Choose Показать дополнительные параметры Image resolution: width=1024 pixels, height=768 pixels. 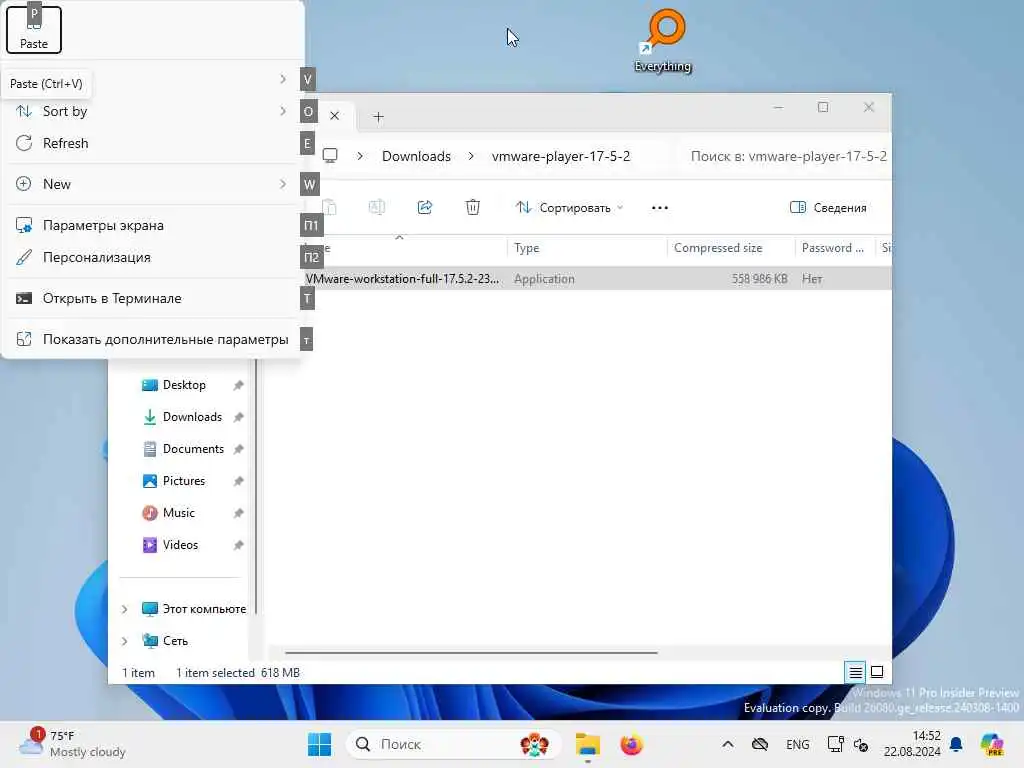click(152, 340)
